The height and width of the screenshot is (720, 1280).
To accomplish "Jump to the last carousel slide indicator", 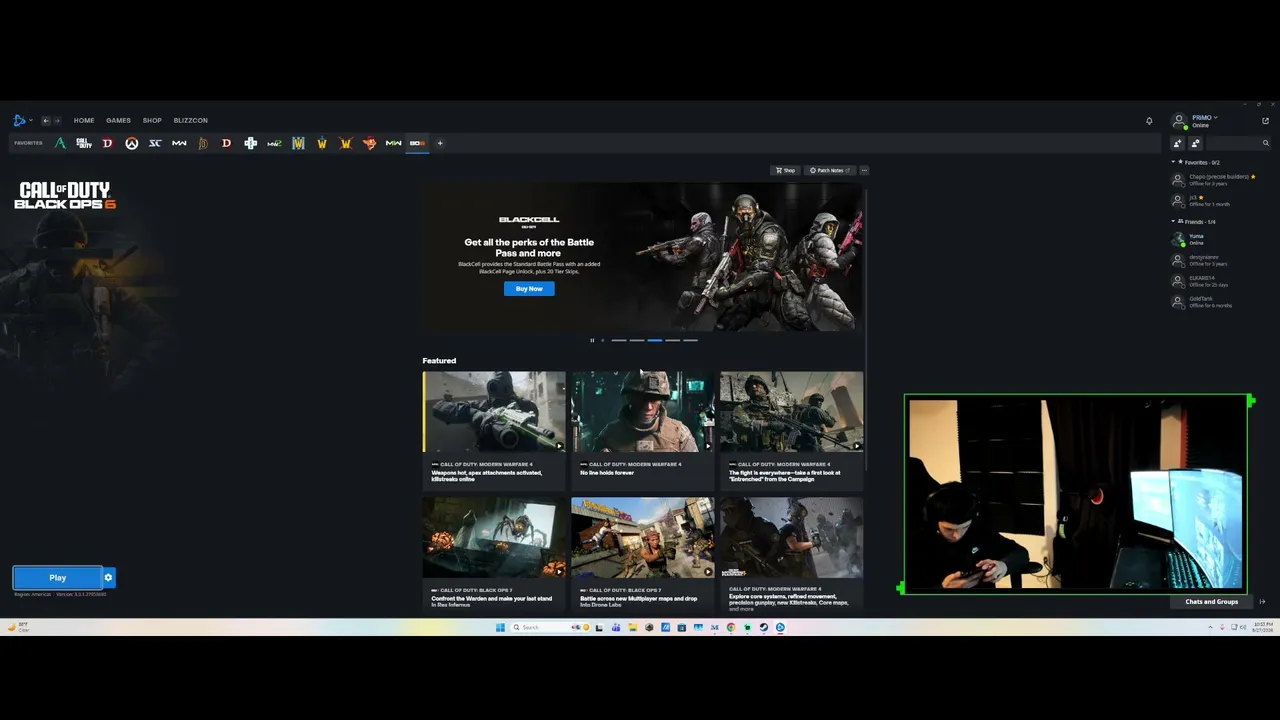I will pyautogui.click(x=690, y=341).
